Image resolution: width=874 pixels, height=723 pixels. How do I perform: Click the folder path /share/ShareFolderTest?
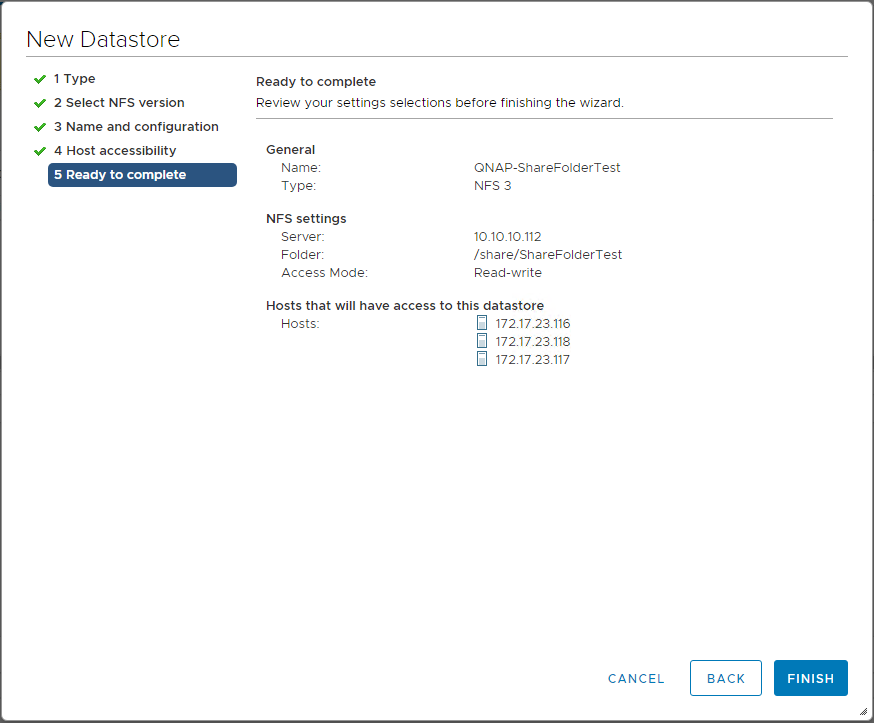[x=548, y=254]
